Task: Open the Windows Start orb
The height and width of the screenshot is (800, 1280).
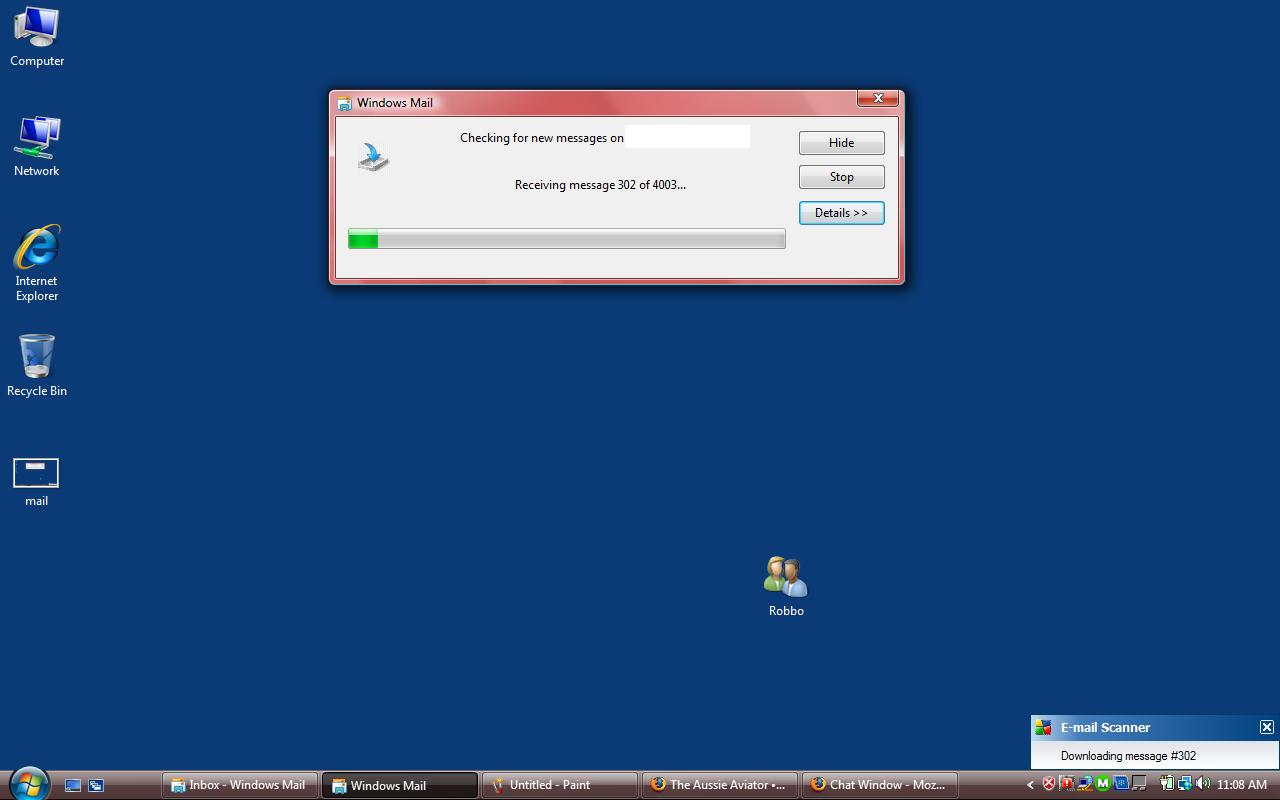Action: coord(29,785)
